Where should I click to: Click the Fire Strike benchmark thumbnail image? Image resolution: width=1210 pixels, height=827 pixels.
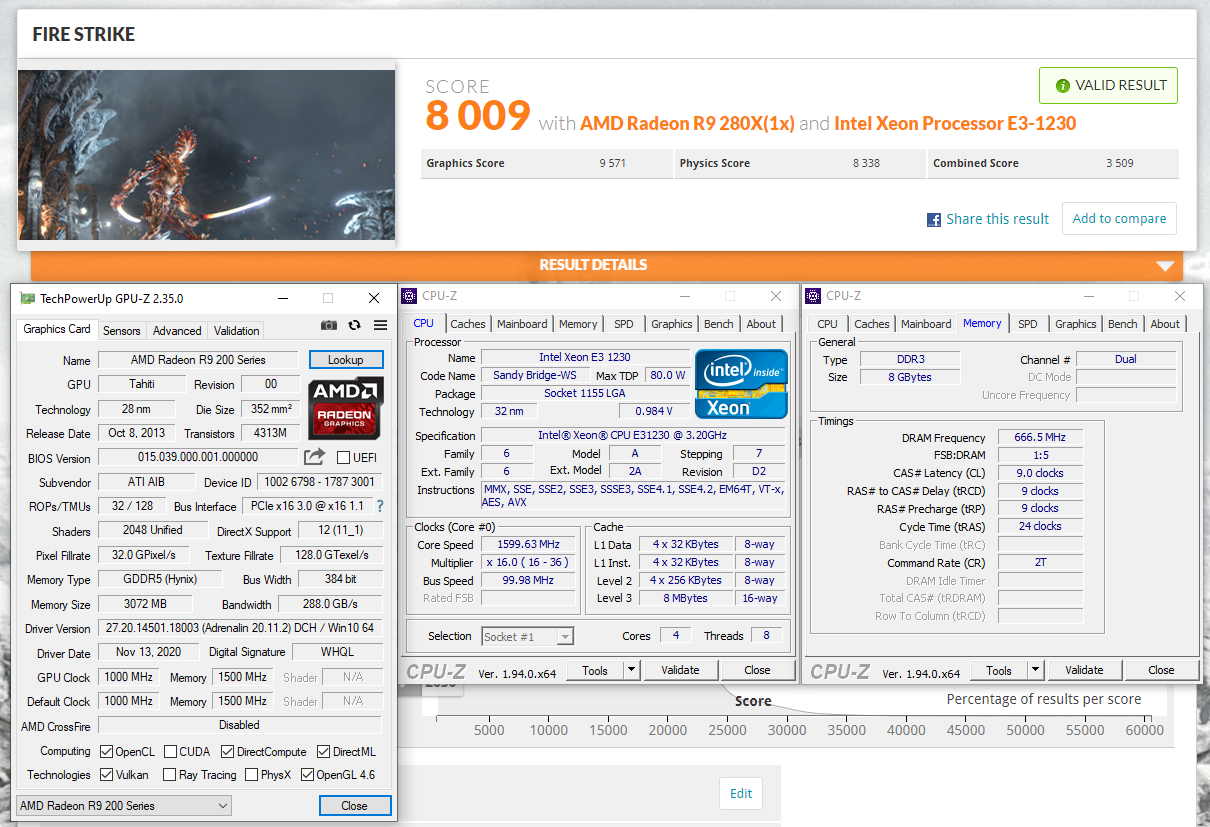click(x=206, y=154)
